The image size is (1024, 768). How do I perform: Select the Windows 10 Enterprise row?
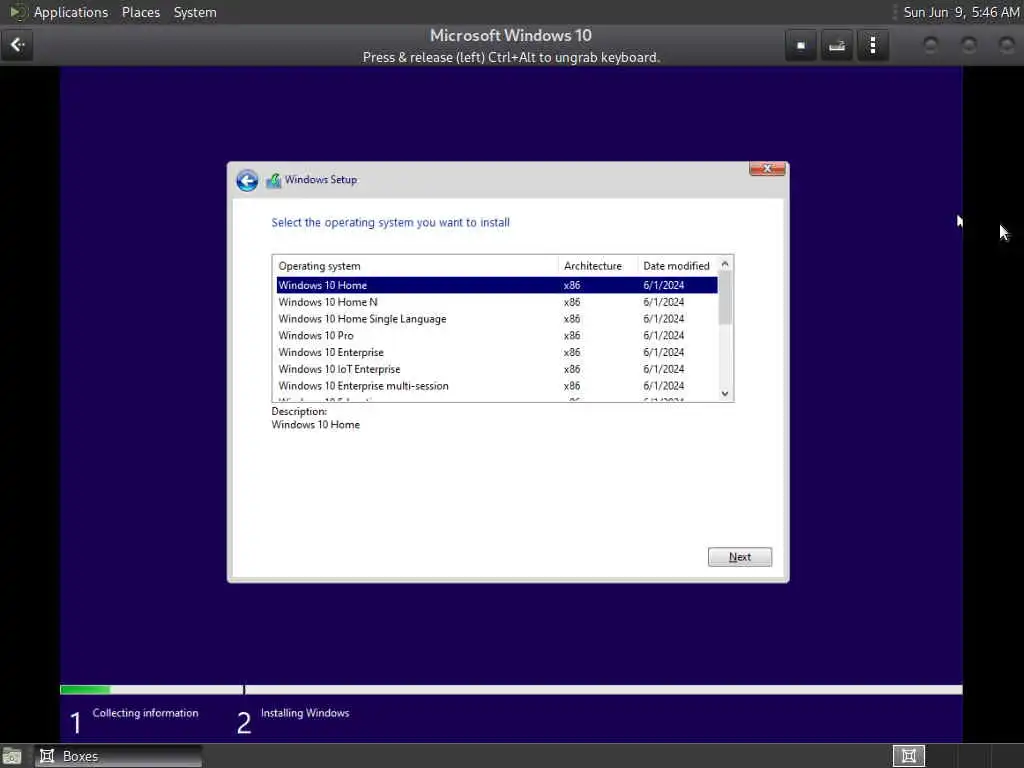click(x=496, y=352)
